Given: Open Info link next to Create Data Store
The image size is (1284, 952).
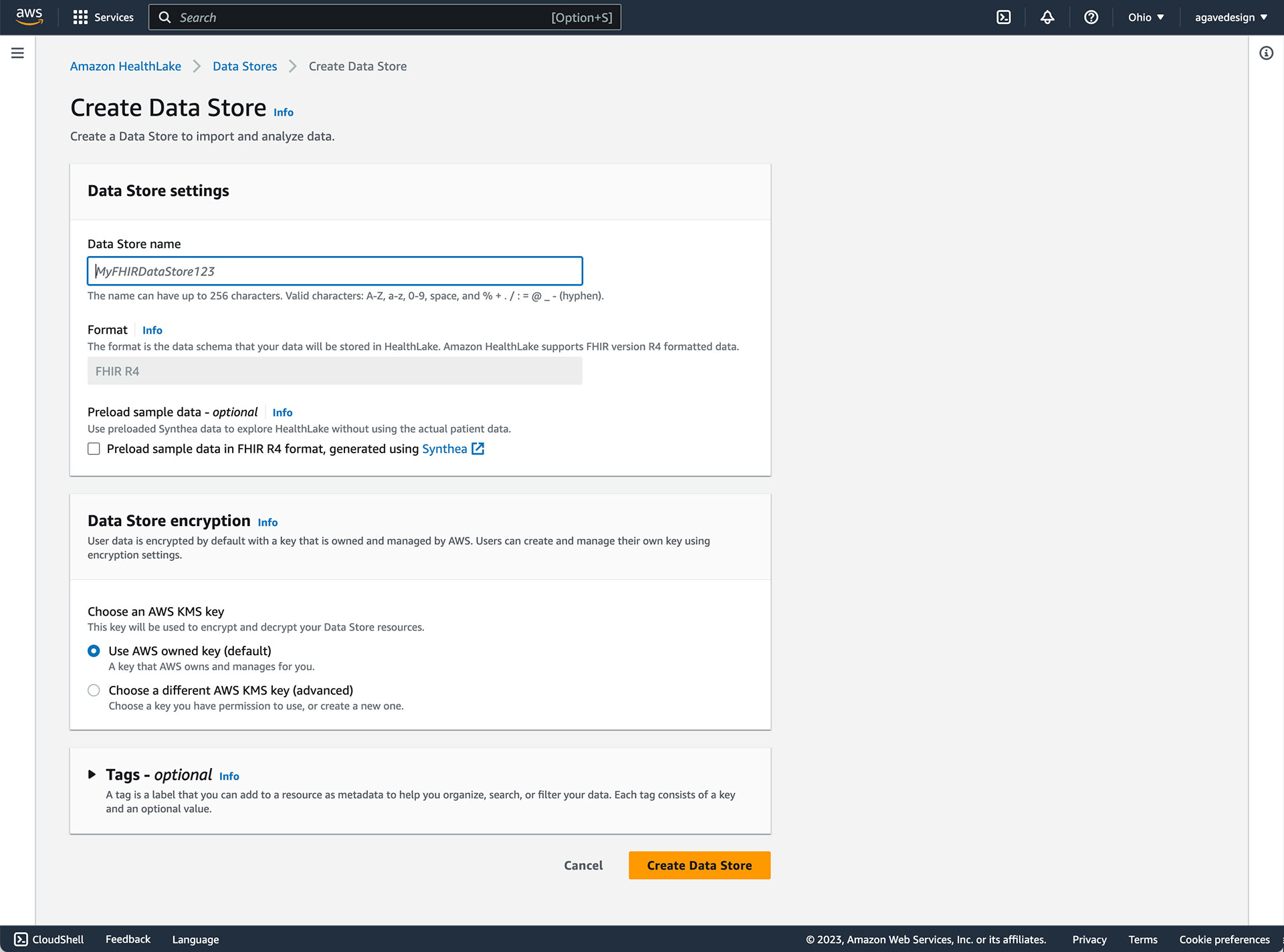Looking at the screenshot, I should (284, 112).
